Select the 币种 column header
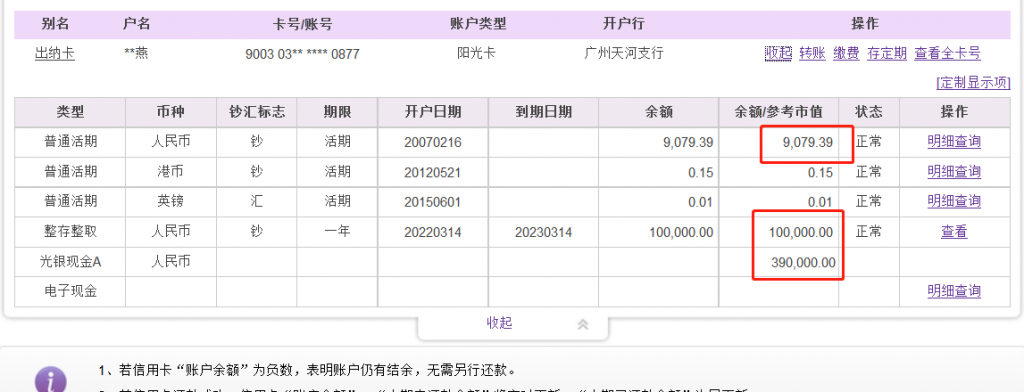1024x392 pixels. click(171, 112)
